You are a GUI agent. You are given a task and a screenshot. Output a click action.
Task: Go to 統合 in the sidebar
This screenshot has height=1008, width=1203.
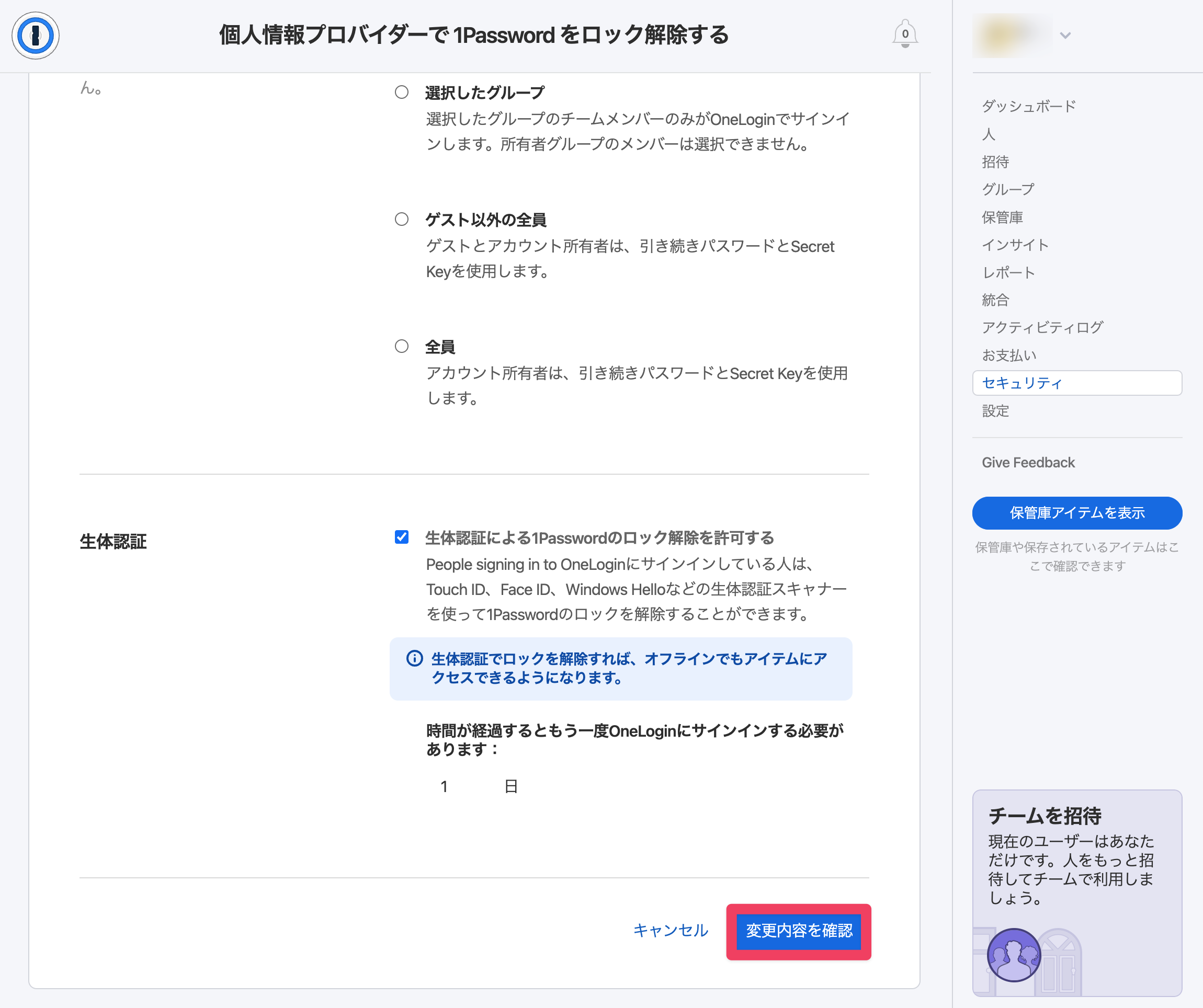click(996, 300)
